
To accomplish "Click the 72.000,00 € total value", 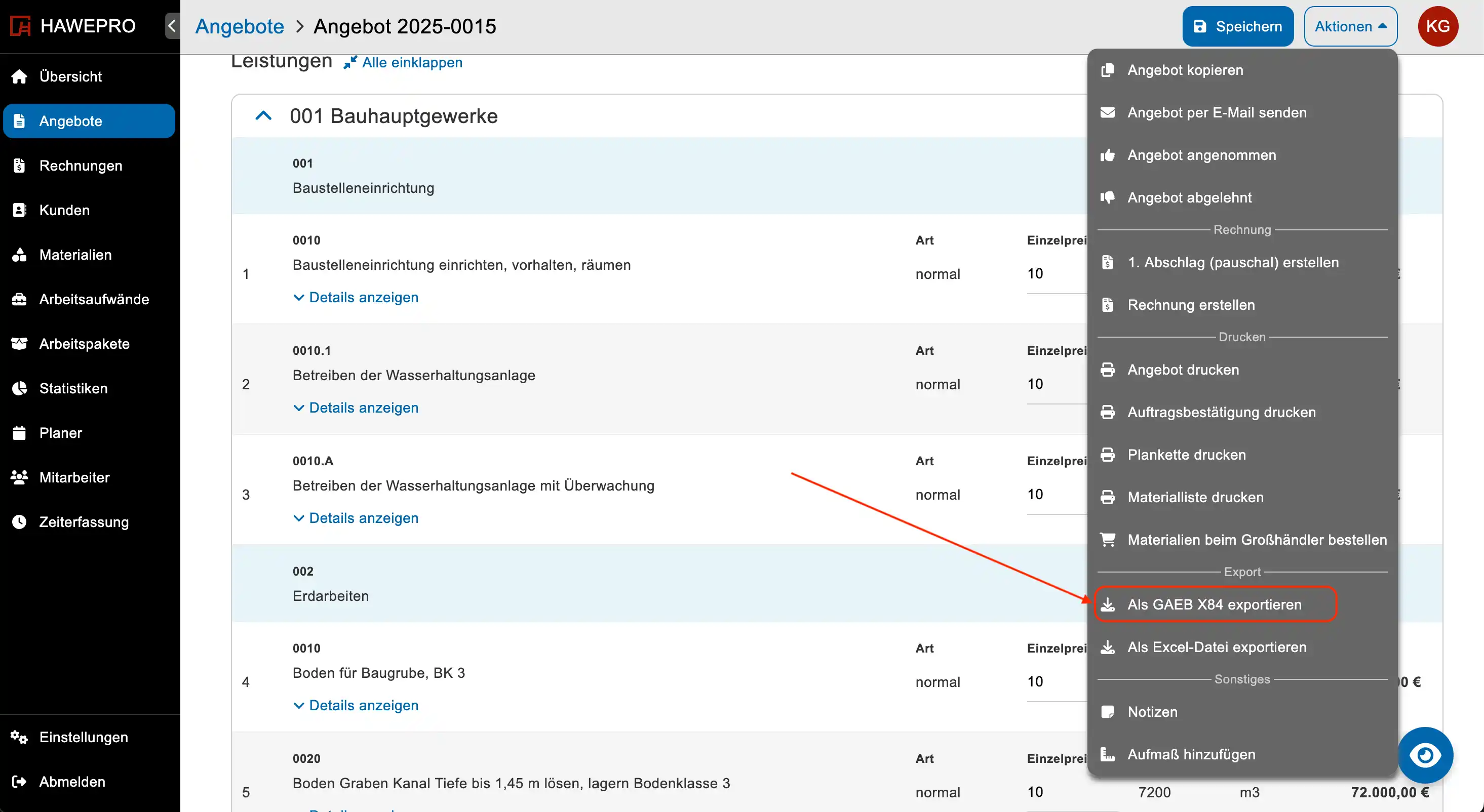I will (x=1389, y=792).
